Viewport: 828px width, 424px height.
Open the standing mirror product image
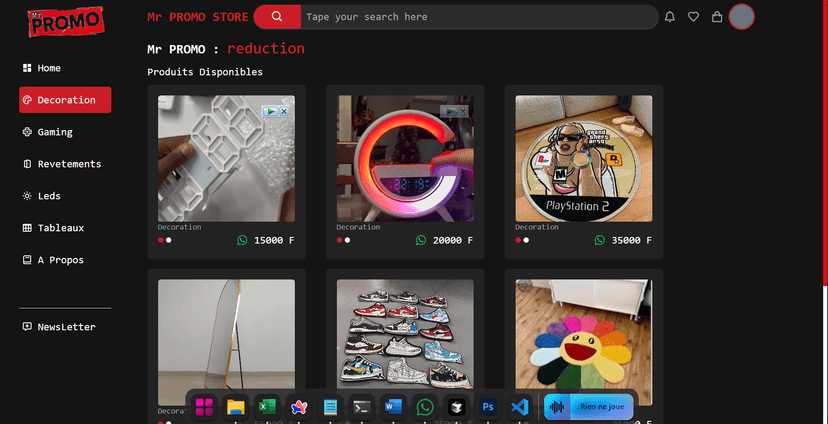[x=226, y=342]
